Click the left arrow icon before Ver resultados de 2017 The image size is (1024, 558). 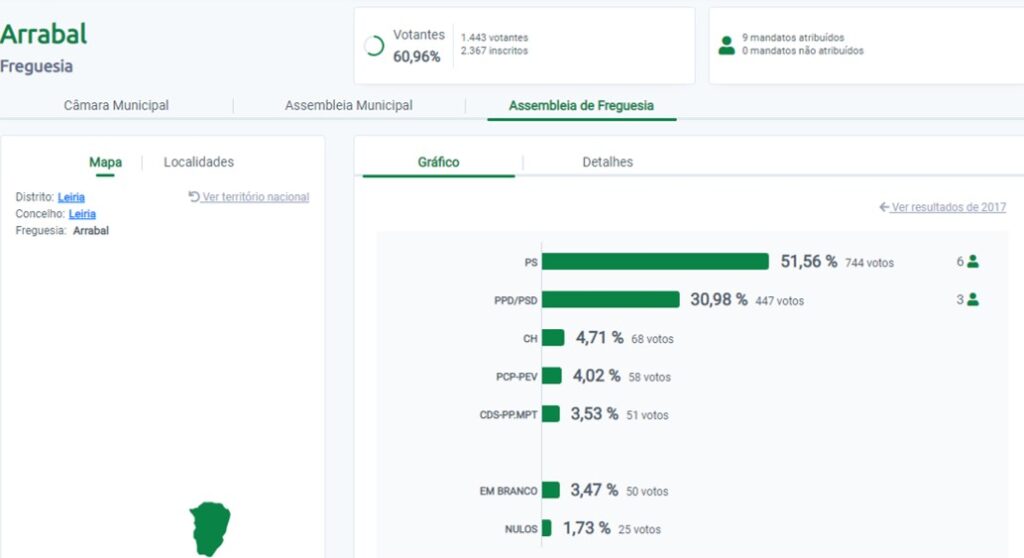(x=884, y=207)
